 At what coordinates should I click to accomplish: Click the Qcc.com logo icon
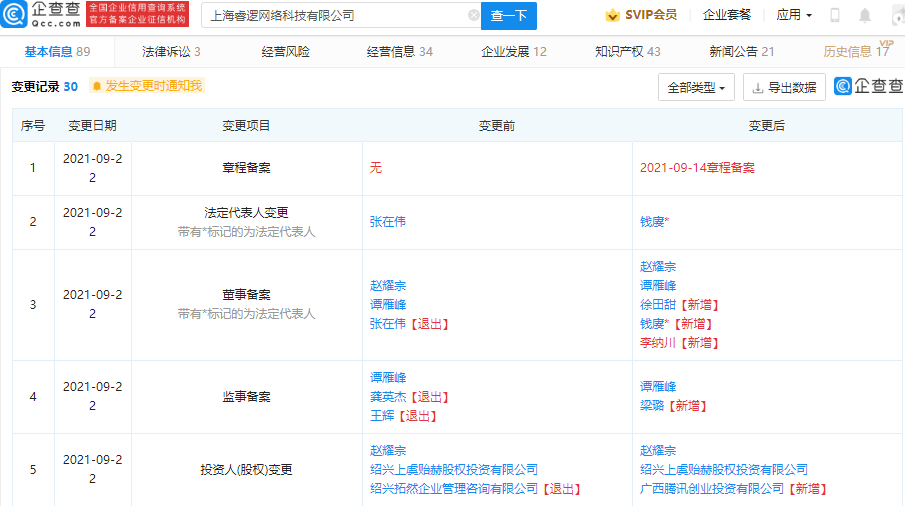14,14
